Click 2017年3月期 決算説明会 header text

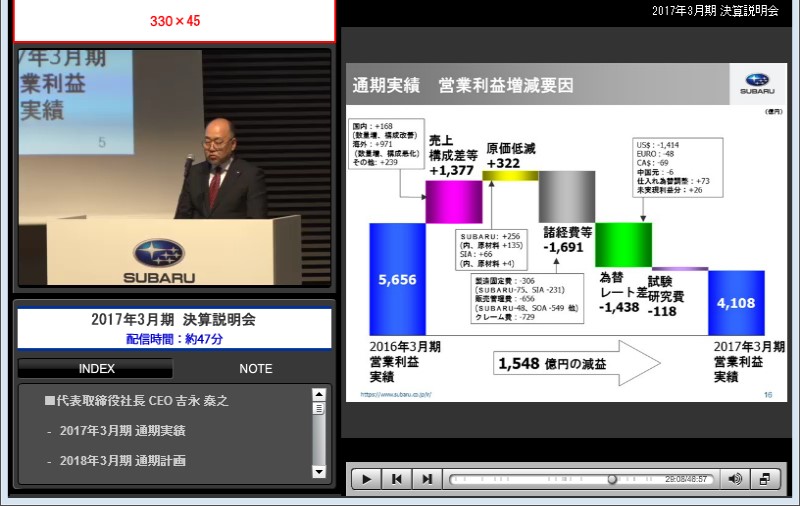pos(715,11)
